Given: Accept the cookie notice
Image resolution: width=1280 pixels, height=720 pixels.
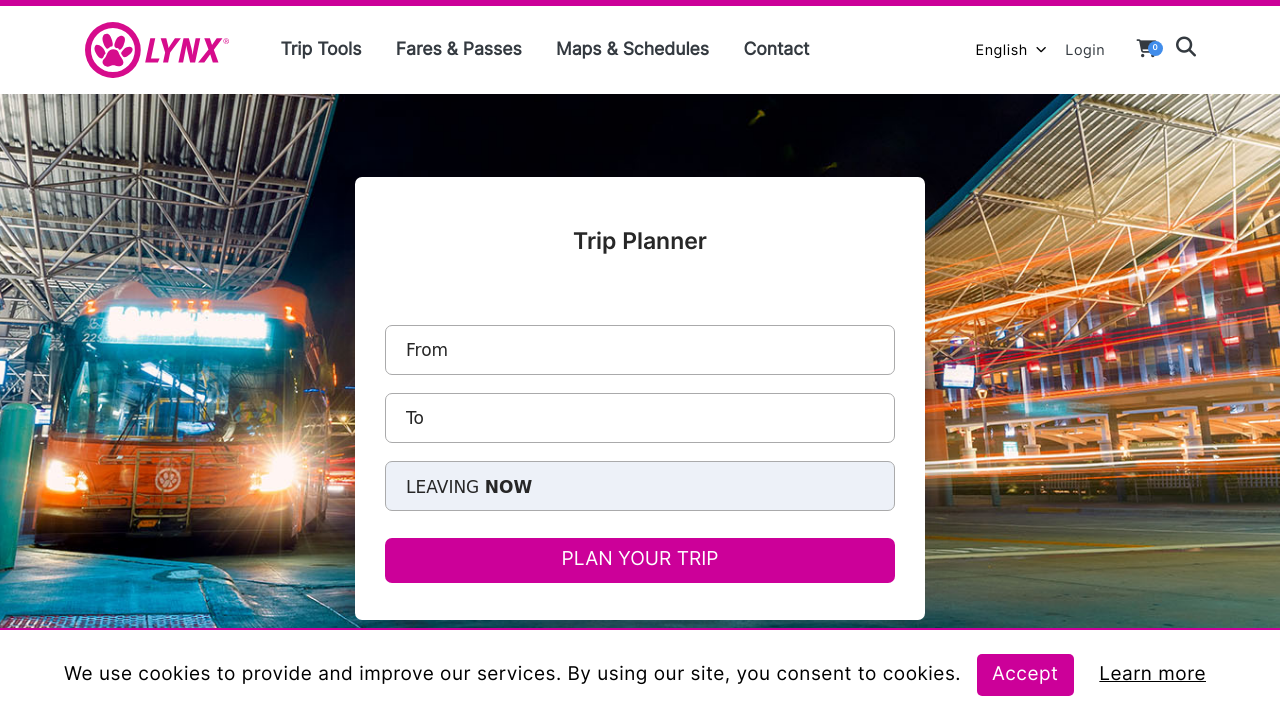Looking at the screenshot, I should (x=1025, y=675).
